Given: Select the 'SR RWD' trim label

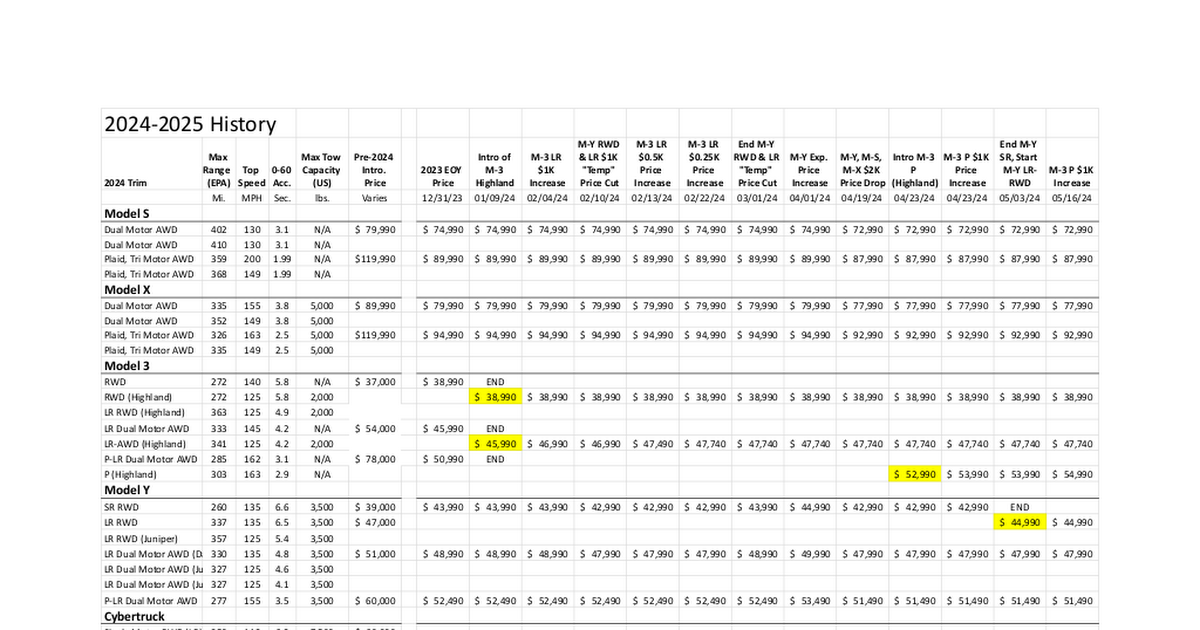Looking at the screenshot, I should 122,507.
